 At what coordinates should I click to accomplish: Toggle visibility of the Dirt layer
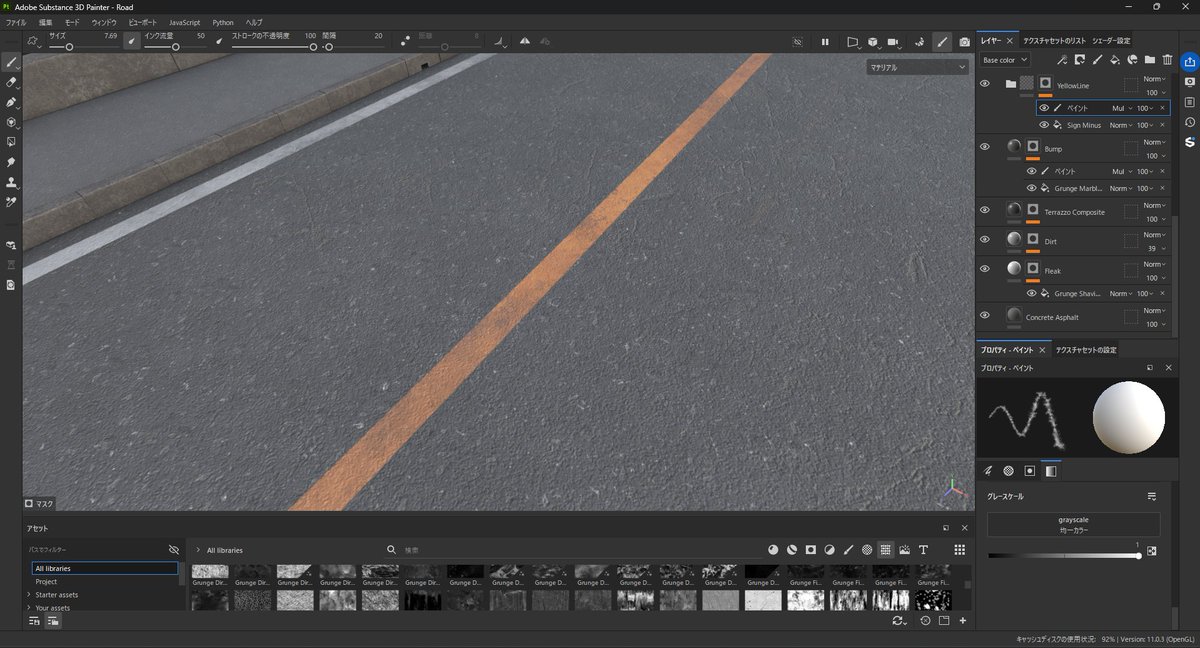984,239
